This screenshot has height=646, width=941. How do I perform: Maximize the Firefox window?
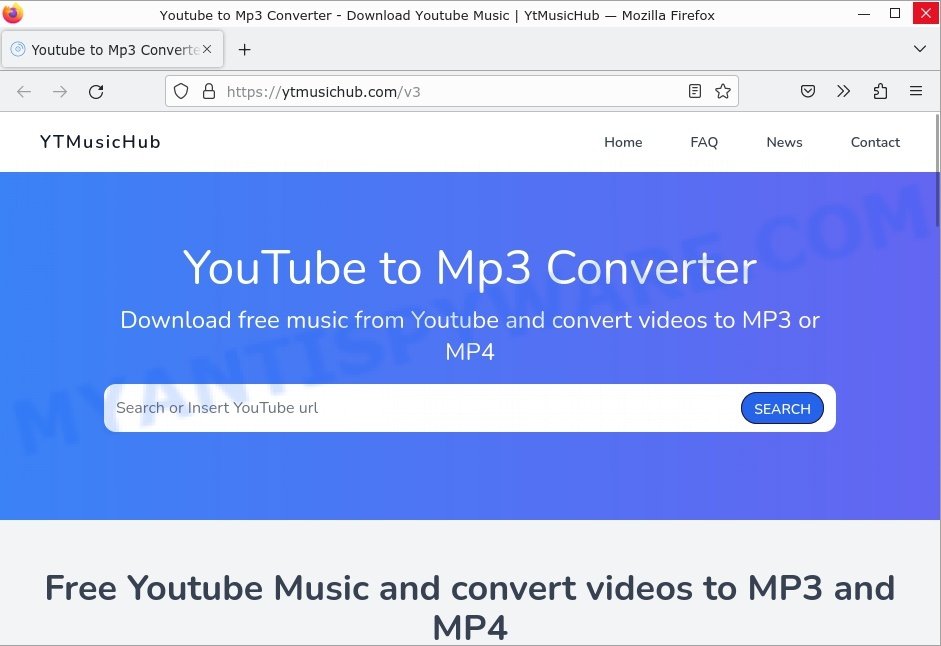pyautogui.click(x=894, y=13)
